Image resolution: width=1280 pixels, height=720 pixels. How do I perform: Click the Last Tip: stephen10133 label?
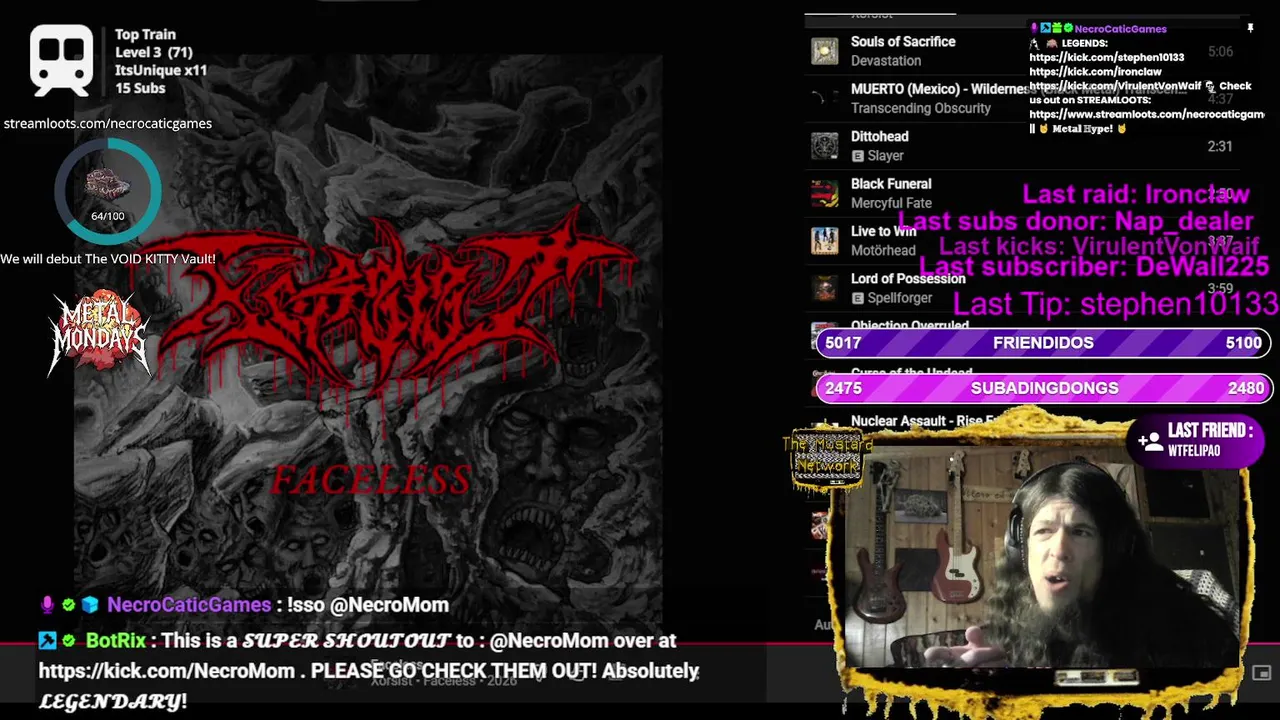1116,304
